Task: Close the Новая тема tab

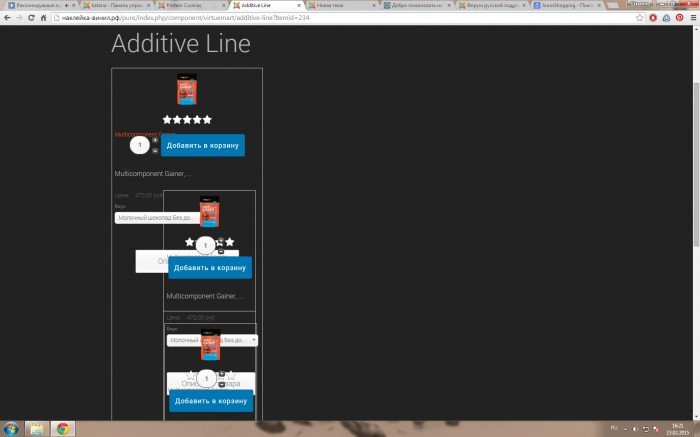Action: point(374,5)
